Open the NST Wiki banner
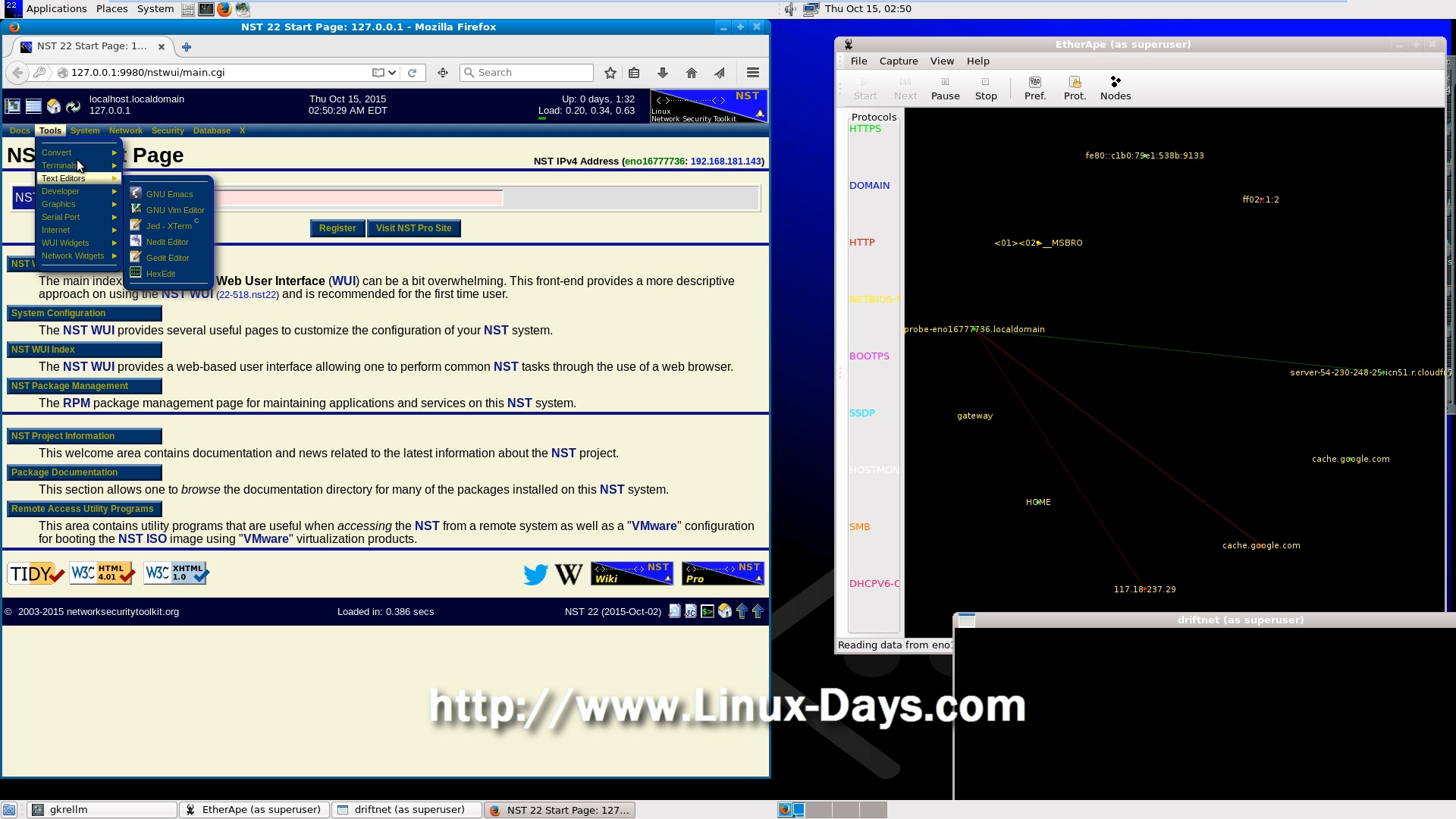The height and width of the screenshot is (819, 1456). tap(632, 573)
